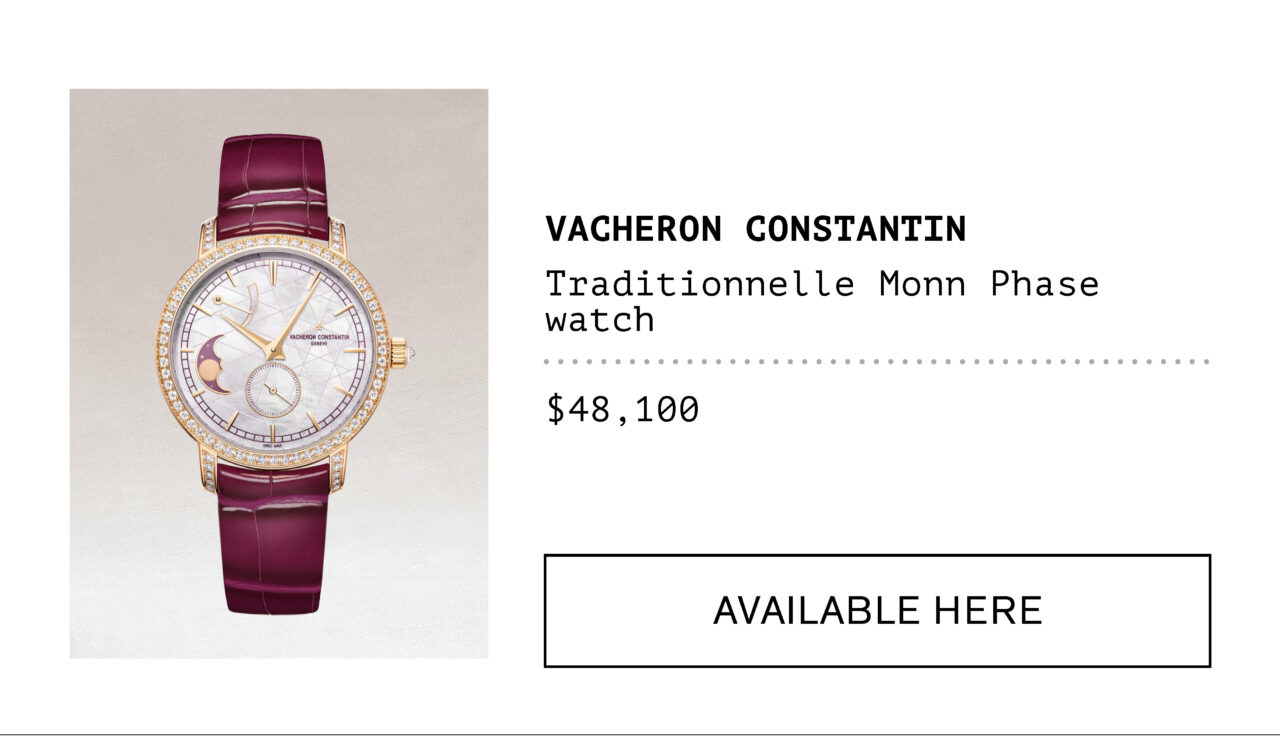Viewport: 1280px width, 744px height.
Task: Click the word CONSTANTIN in the heading
Action: (856, 229)
